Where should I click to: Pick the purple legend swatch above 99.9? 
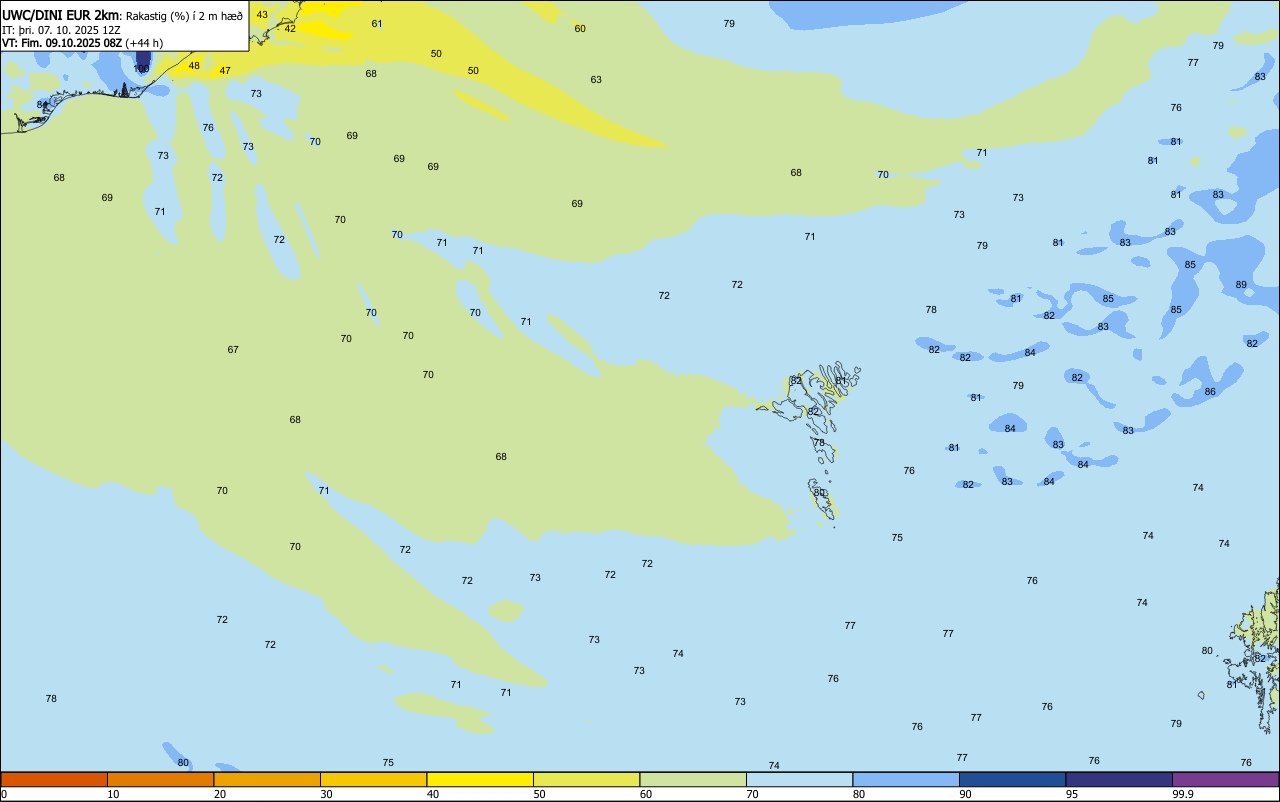pos(1225,779)
